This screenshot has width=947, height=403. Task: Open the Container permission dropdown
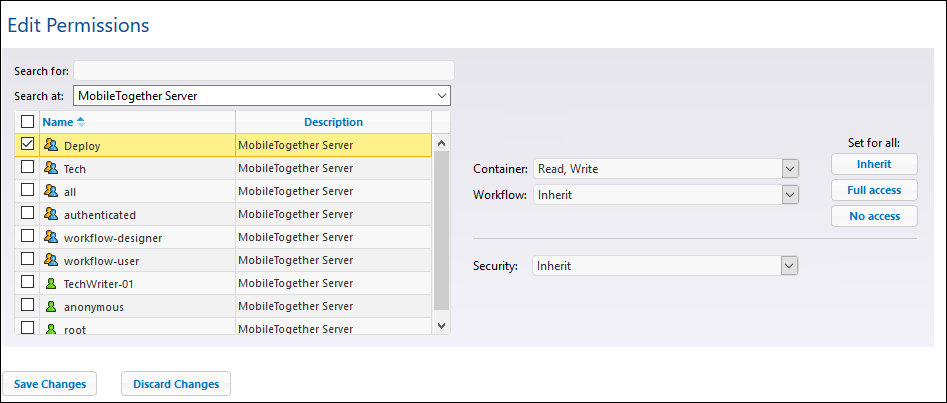[x=790, y=169]
